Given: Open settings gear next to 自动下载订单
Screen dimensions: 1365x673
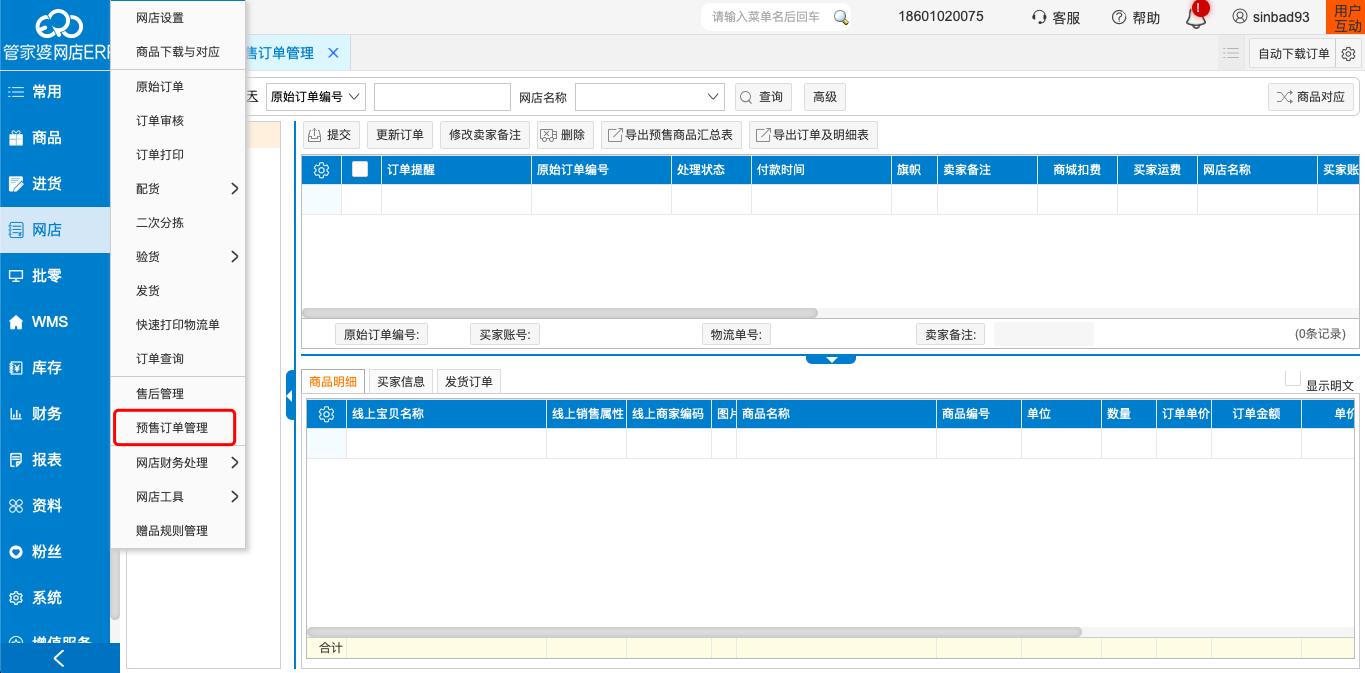Looking at the screenshot, I should [x=1348, y=54].
